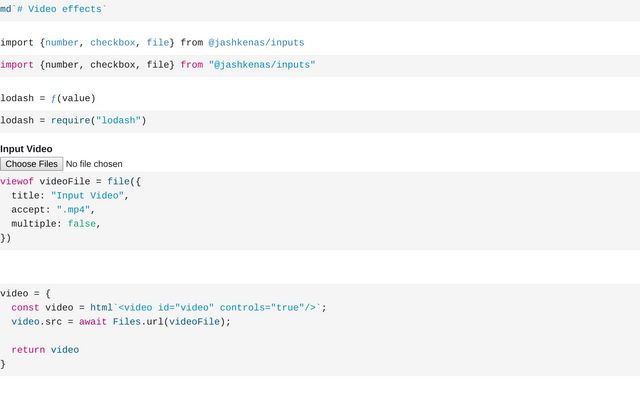Click the title: "Input Video" code line

pos(70,196)
